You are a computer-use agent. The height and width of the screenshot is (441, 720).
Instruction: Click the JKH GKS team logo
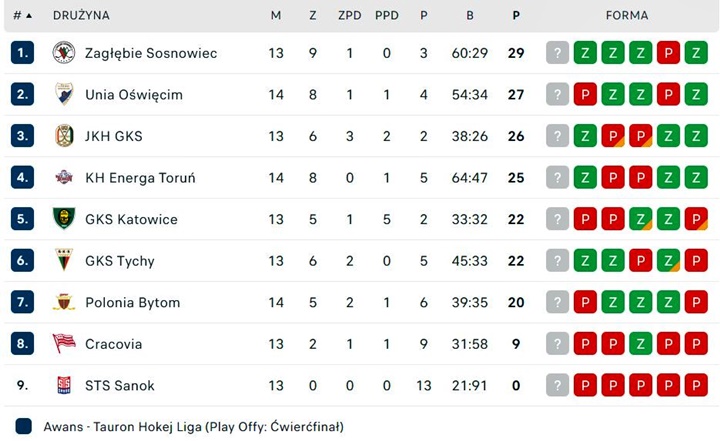click(x=64, y=136)
